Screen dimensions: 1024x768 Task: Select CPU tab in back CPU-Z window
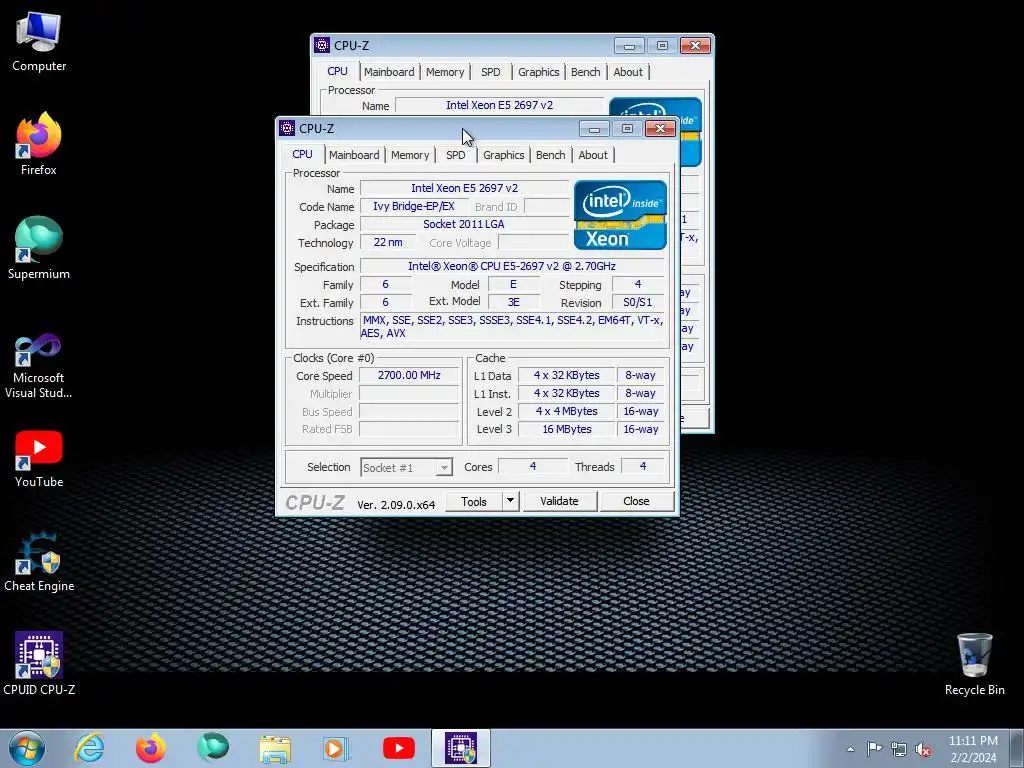(337, 71)
